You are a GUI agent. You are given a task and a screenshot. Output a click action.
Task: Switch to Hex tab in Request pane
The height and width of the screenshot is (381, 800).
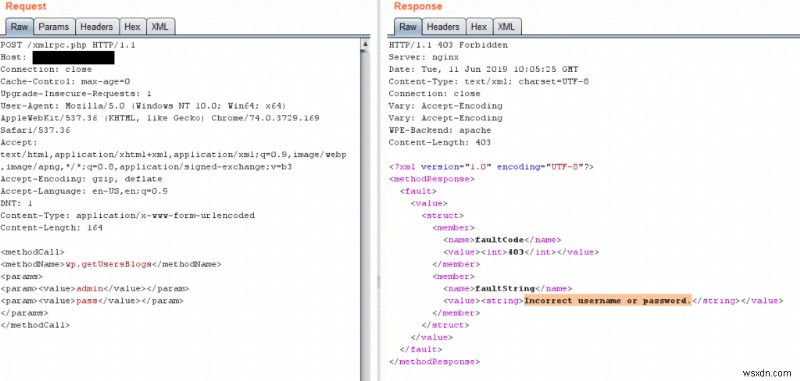click(132, 27)
